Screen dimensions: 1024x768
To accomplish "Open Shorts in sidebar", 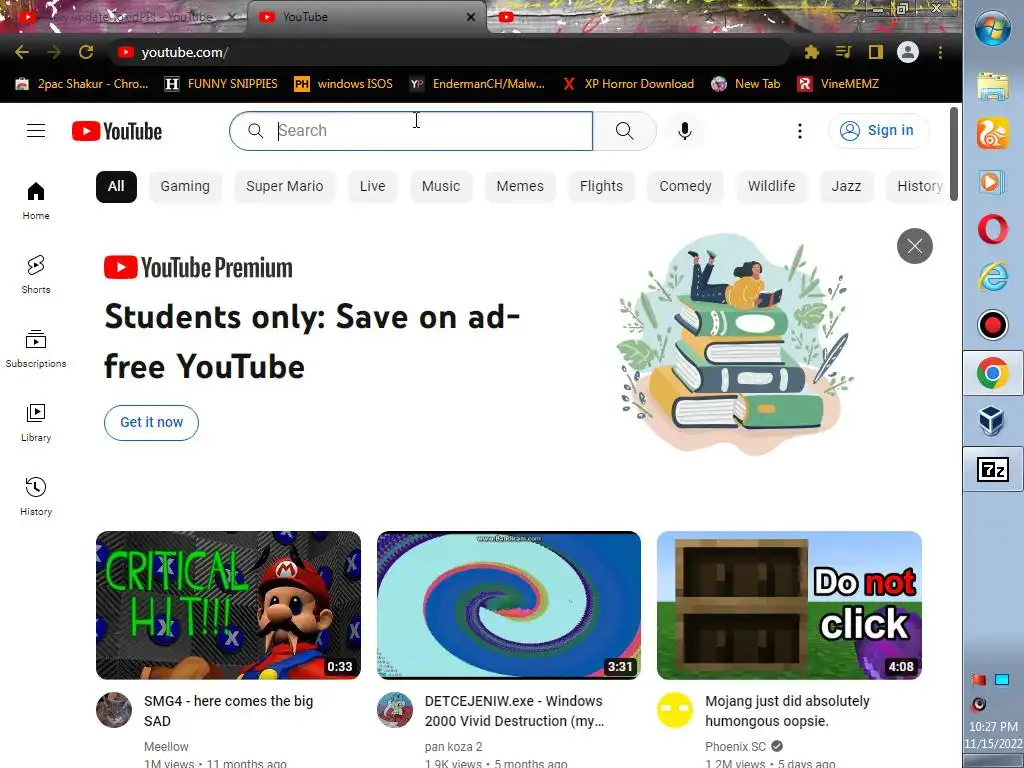I will point(36,274).
